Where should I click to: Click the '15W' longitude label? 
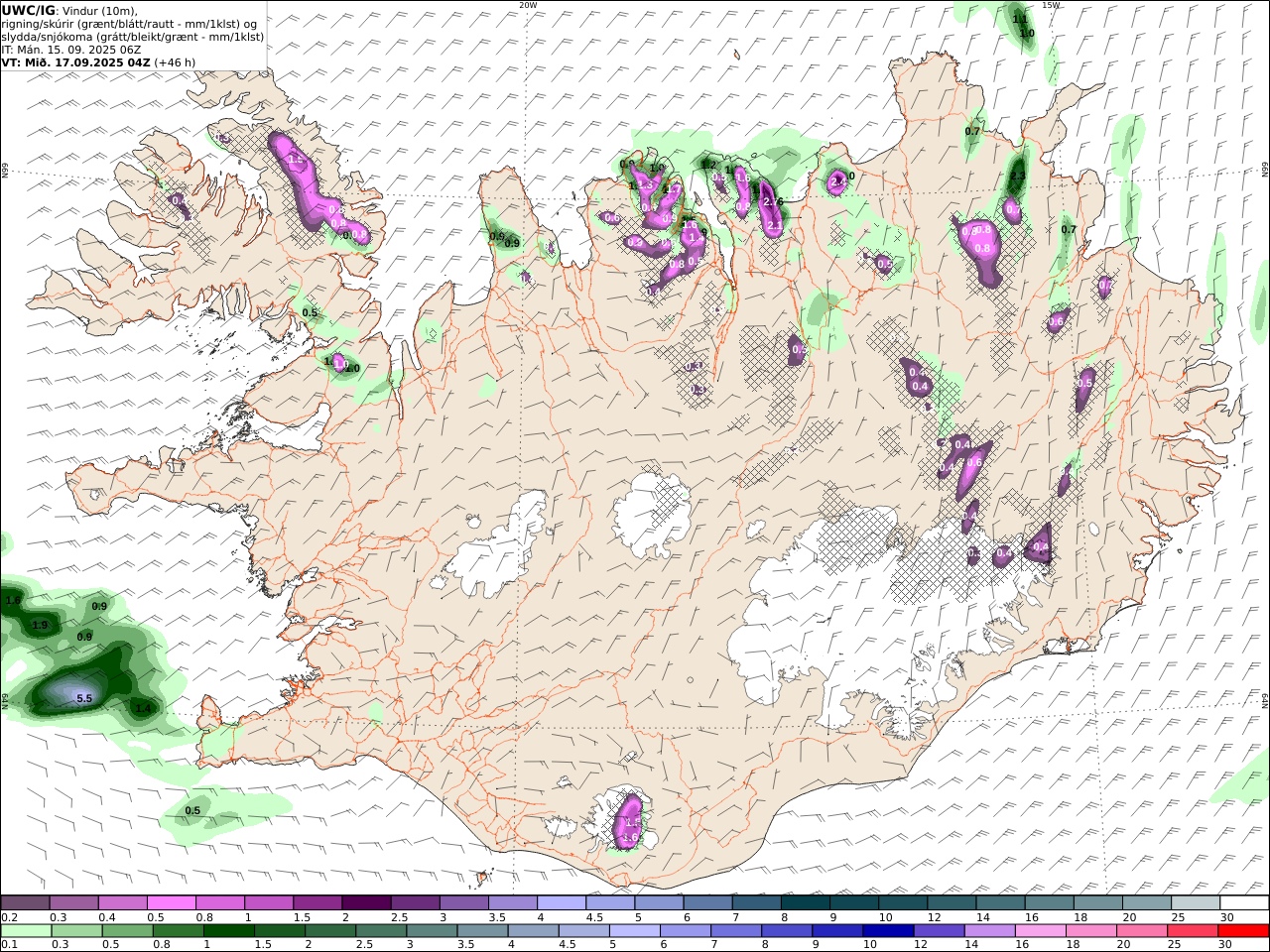point(1051,5)
